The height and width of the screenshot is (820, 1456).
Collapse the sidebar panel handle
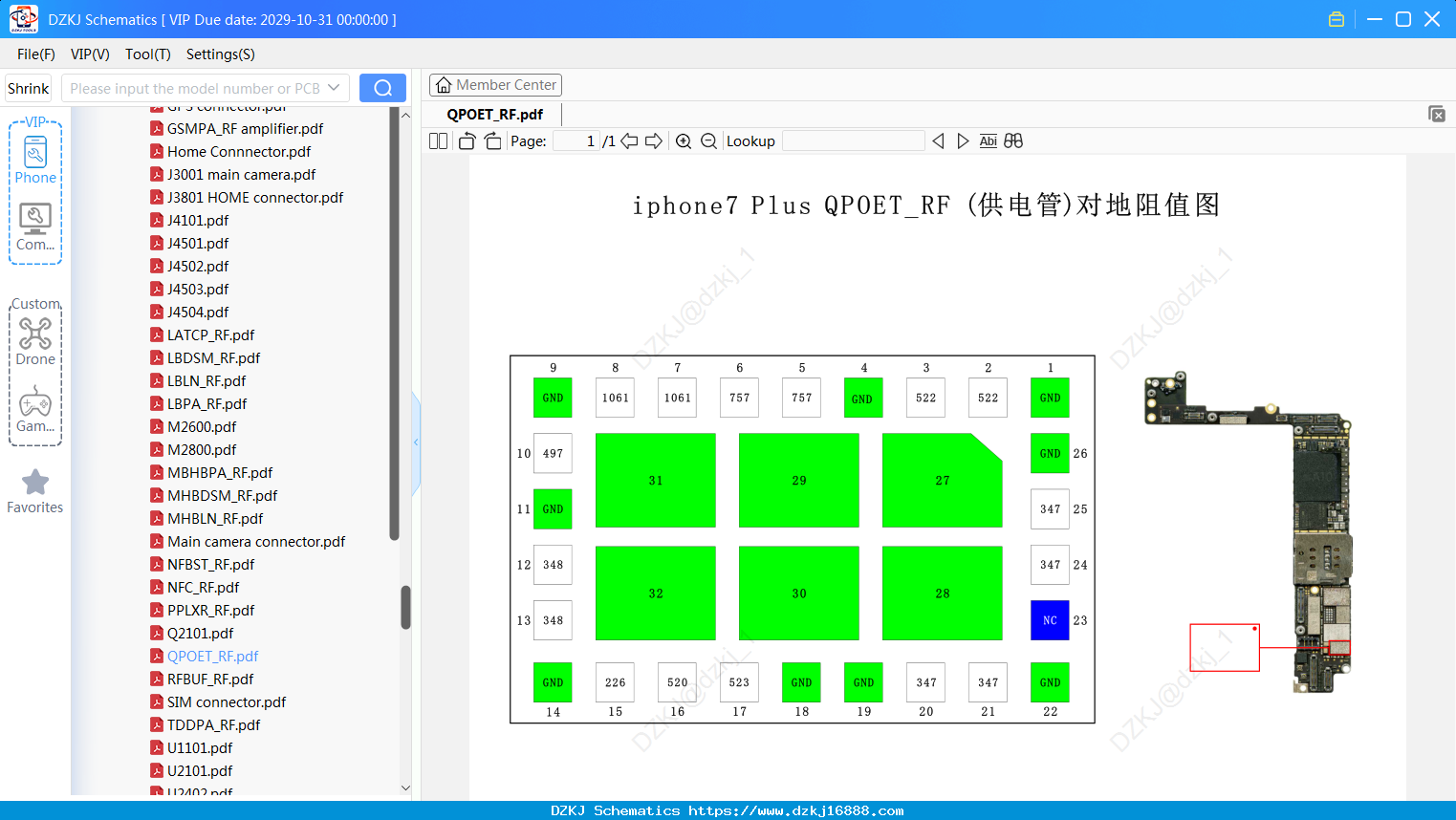pos(416,442)
